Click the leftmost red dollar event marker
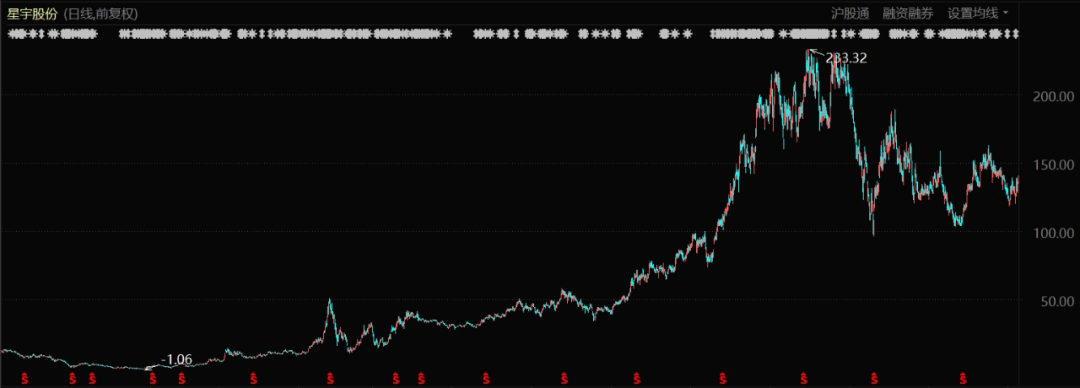 25,378
